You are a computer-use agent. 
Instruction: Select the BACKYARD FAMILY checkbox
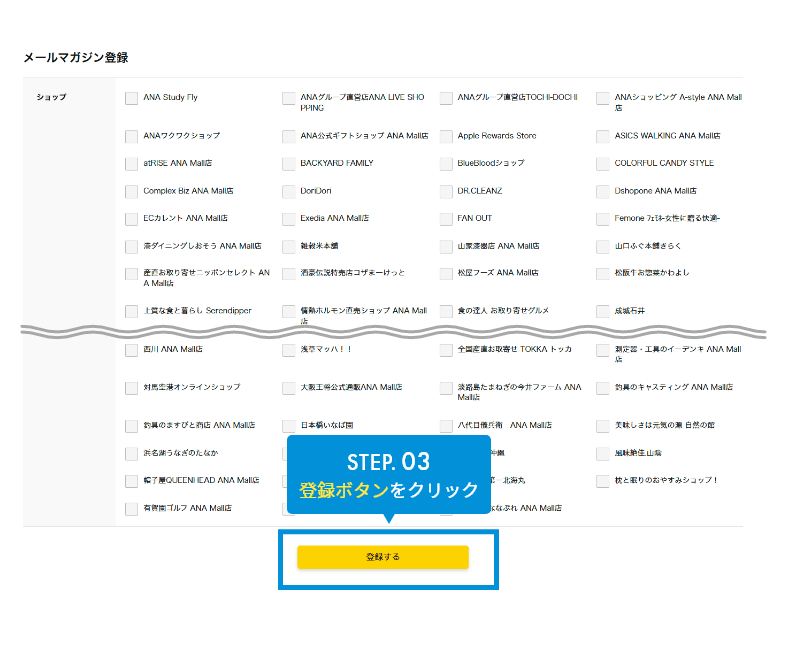pos(288,164)
